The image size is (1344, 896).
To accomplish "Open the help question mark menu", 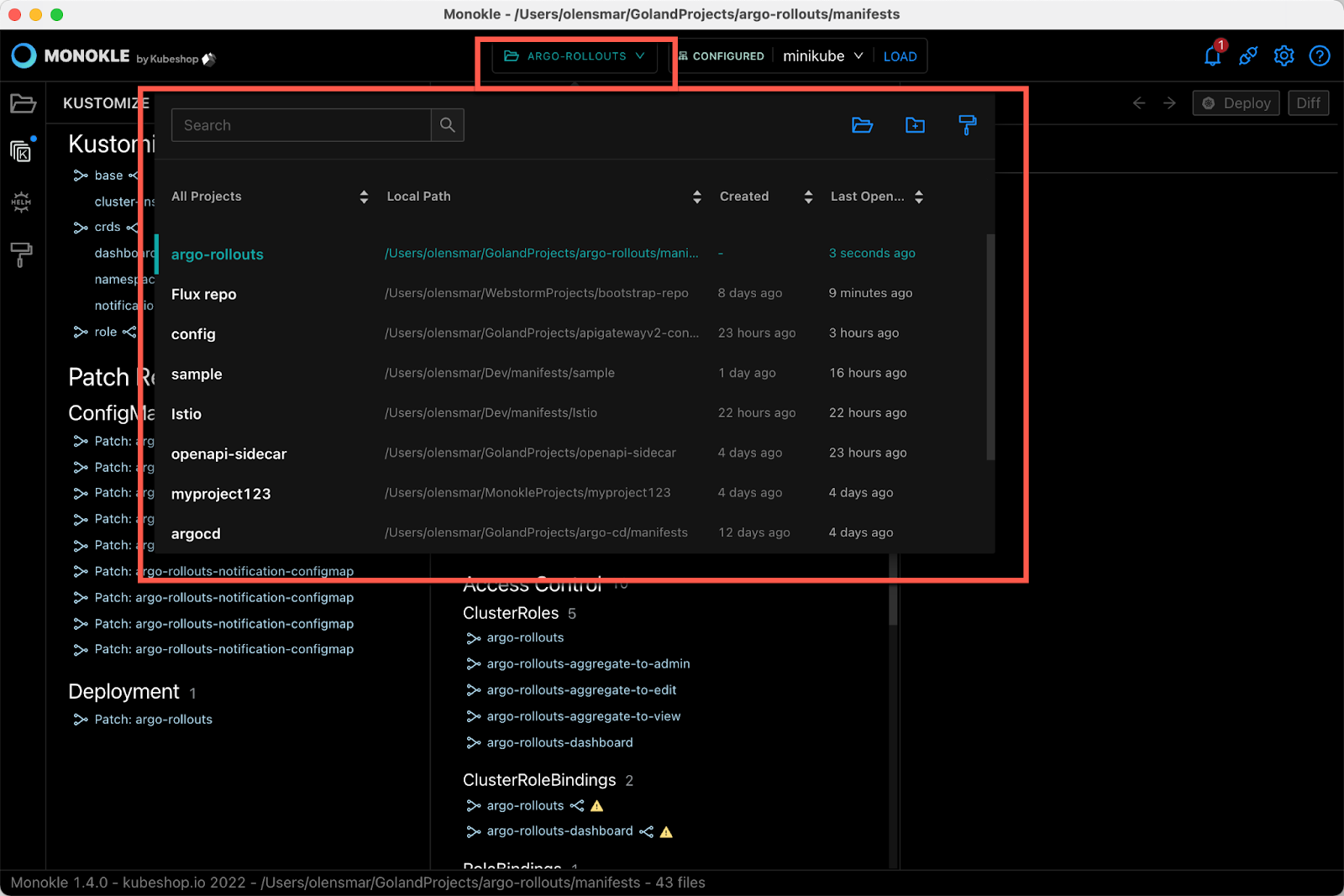I will coord(1320,56).
